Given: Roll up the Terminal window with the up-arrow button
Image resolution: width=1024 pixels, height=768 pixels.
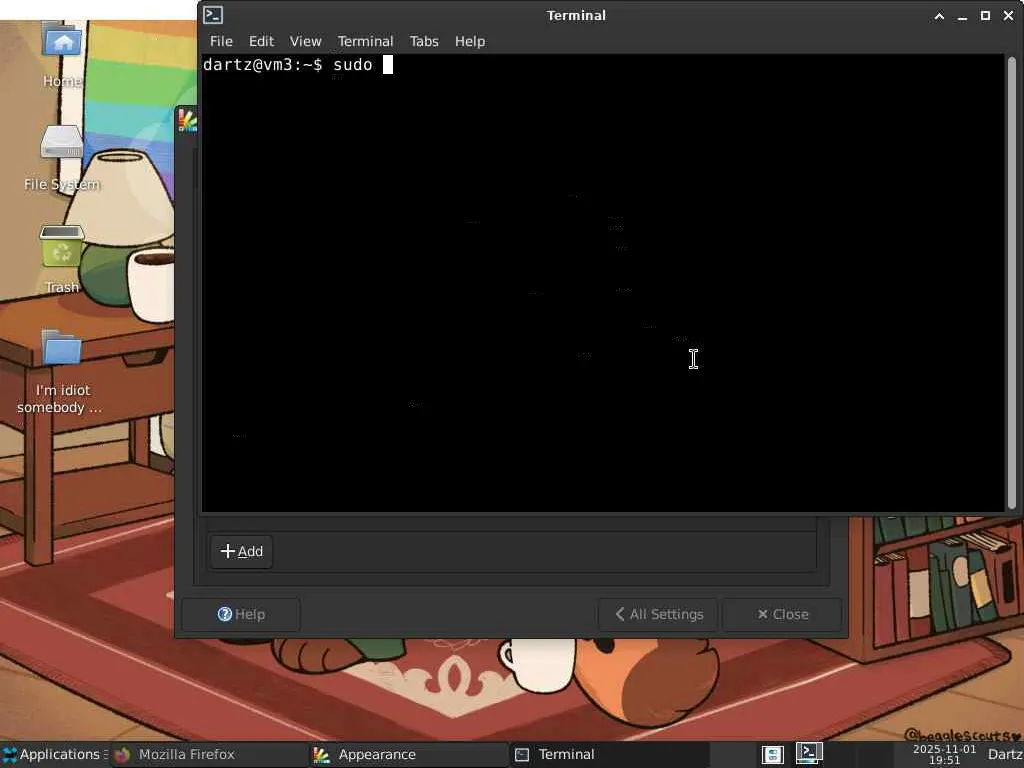Looking at the screenshot, I should [939, 16].
